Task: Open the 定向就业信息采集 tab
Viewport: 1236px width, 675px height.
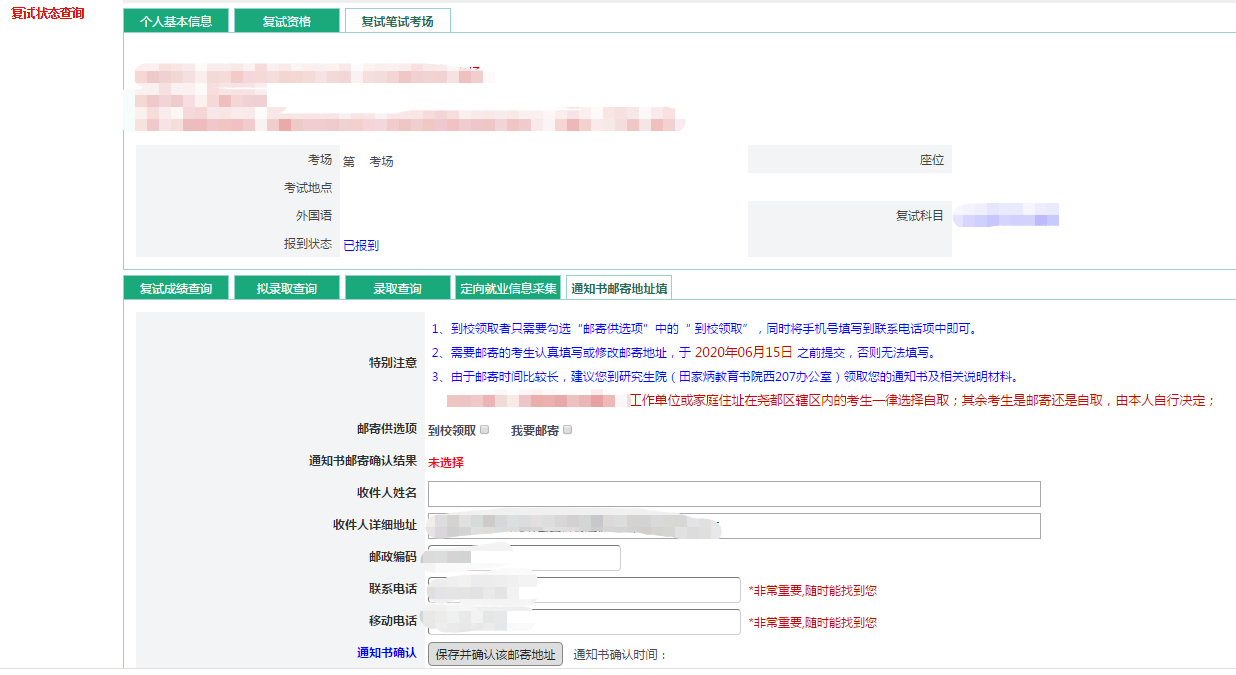Action: coord(508,288)
